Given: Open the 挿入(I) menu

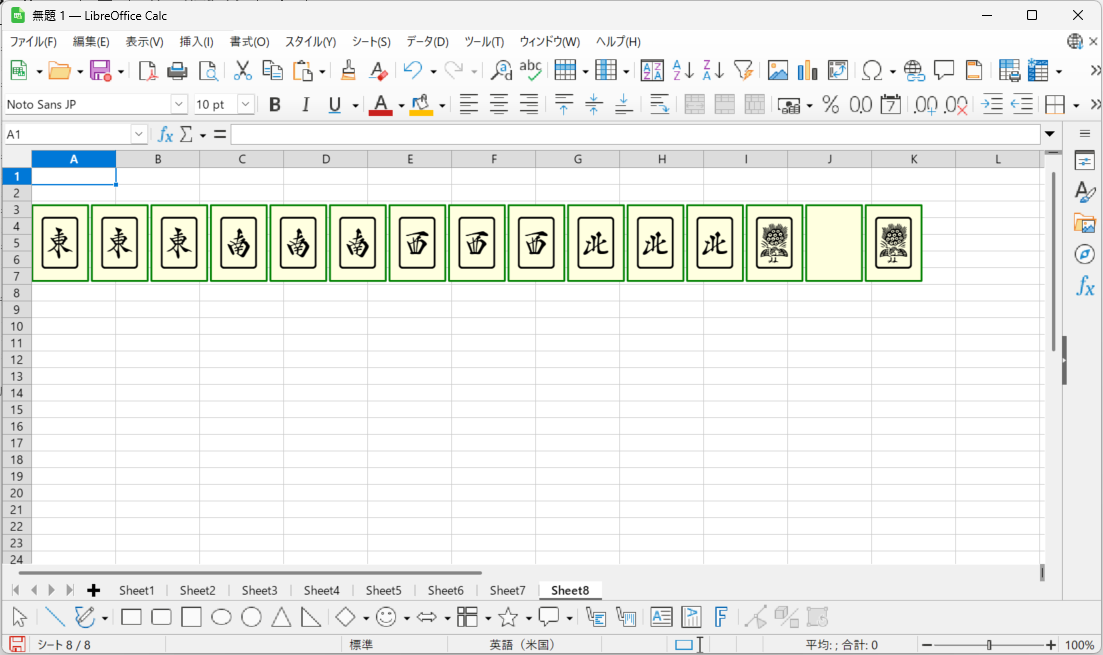Looking at the screenshot, I should coord(196,42).
